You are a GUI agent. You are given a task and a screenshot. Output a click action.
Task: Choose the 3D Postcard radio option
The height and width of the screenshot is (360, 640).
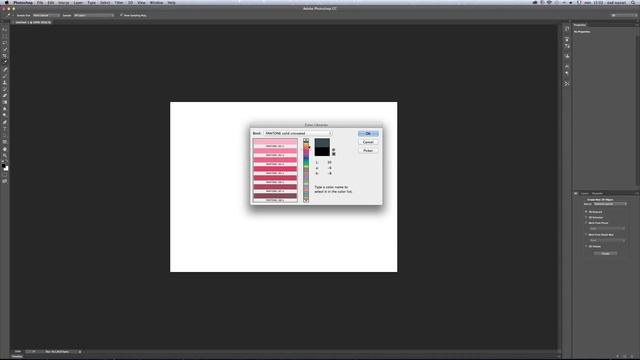586,212
